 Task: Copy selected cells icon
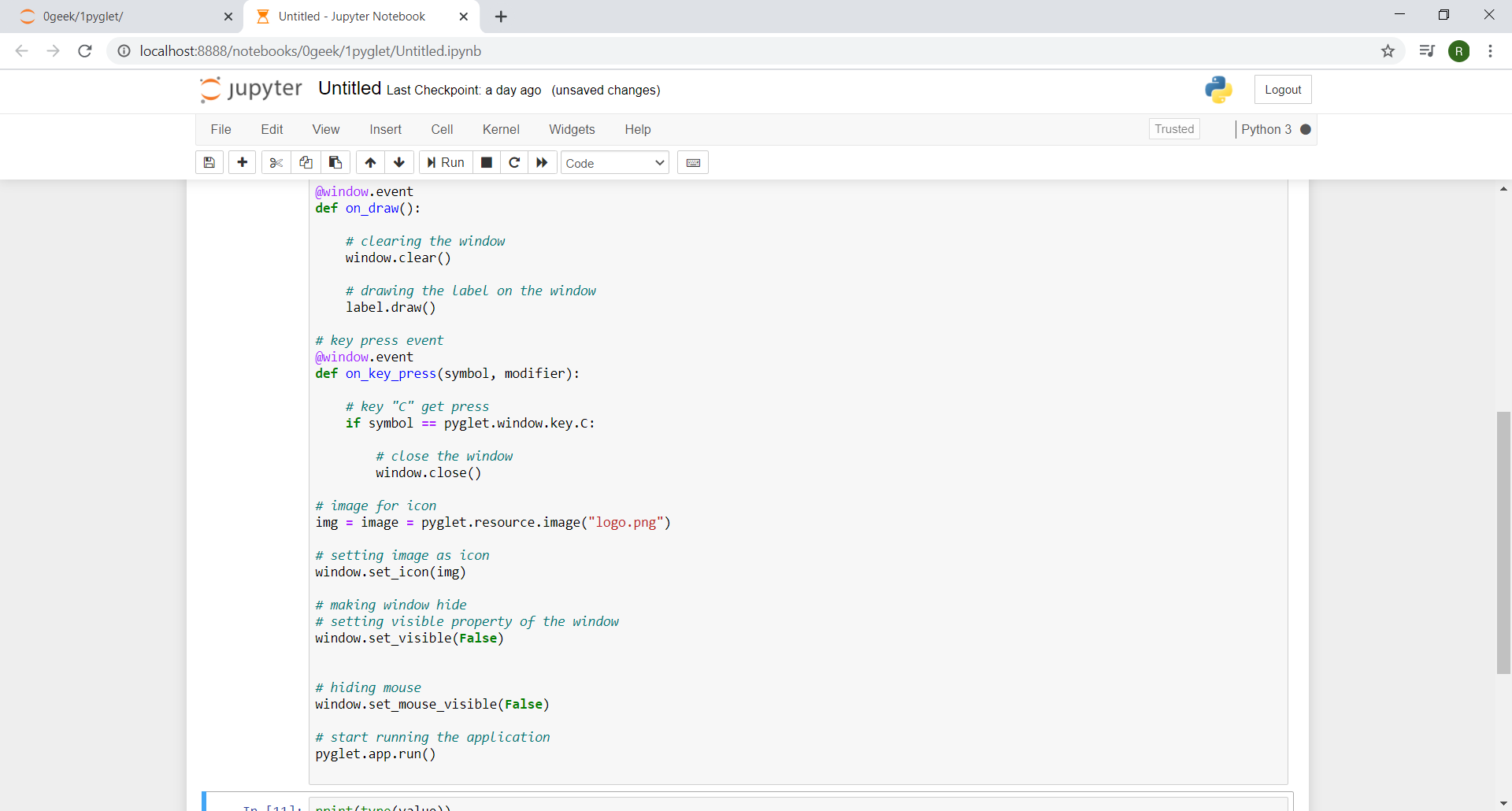306,163
